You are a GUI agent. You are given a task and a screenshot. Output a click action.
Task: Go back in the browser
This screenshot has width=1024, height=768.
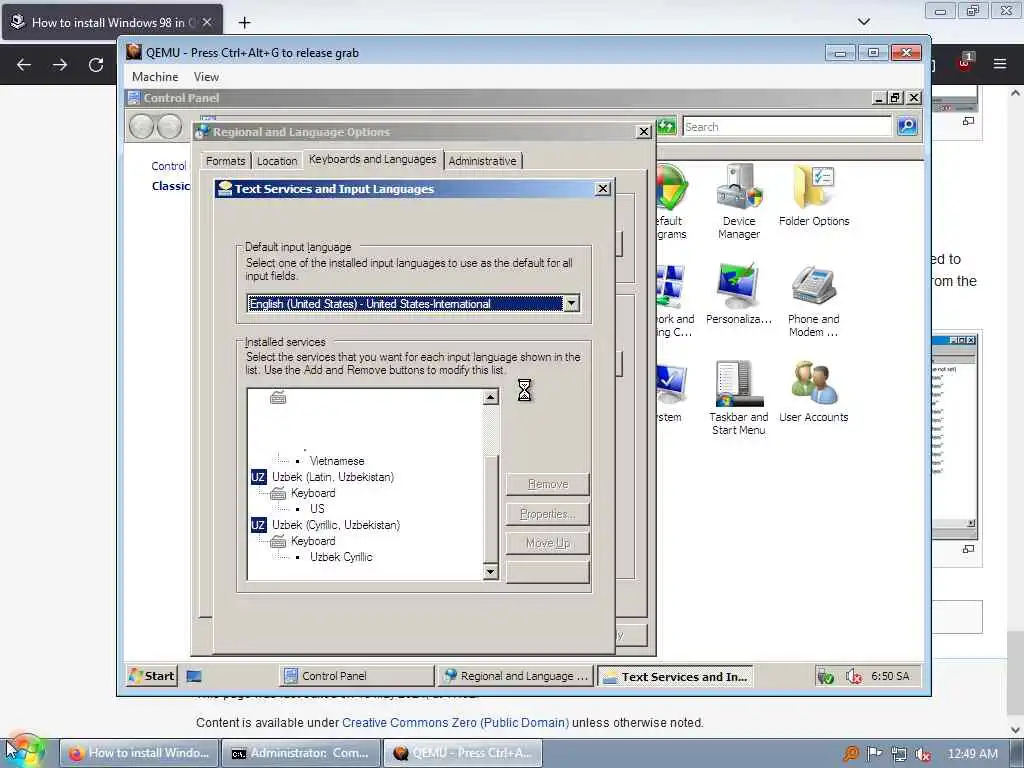[24, 65]
